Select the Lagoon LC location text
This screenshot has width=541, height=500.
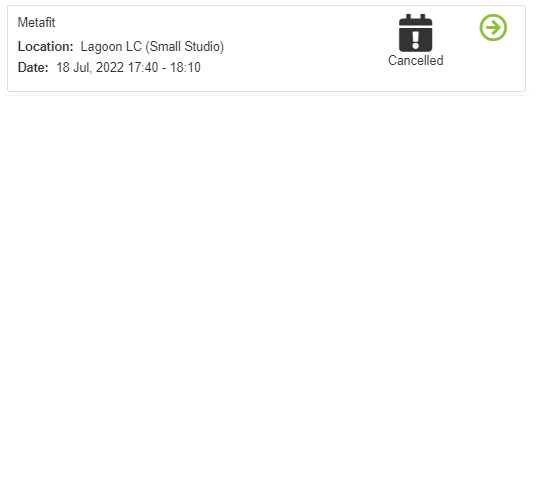pyautogui.click(x=111, y=47)
